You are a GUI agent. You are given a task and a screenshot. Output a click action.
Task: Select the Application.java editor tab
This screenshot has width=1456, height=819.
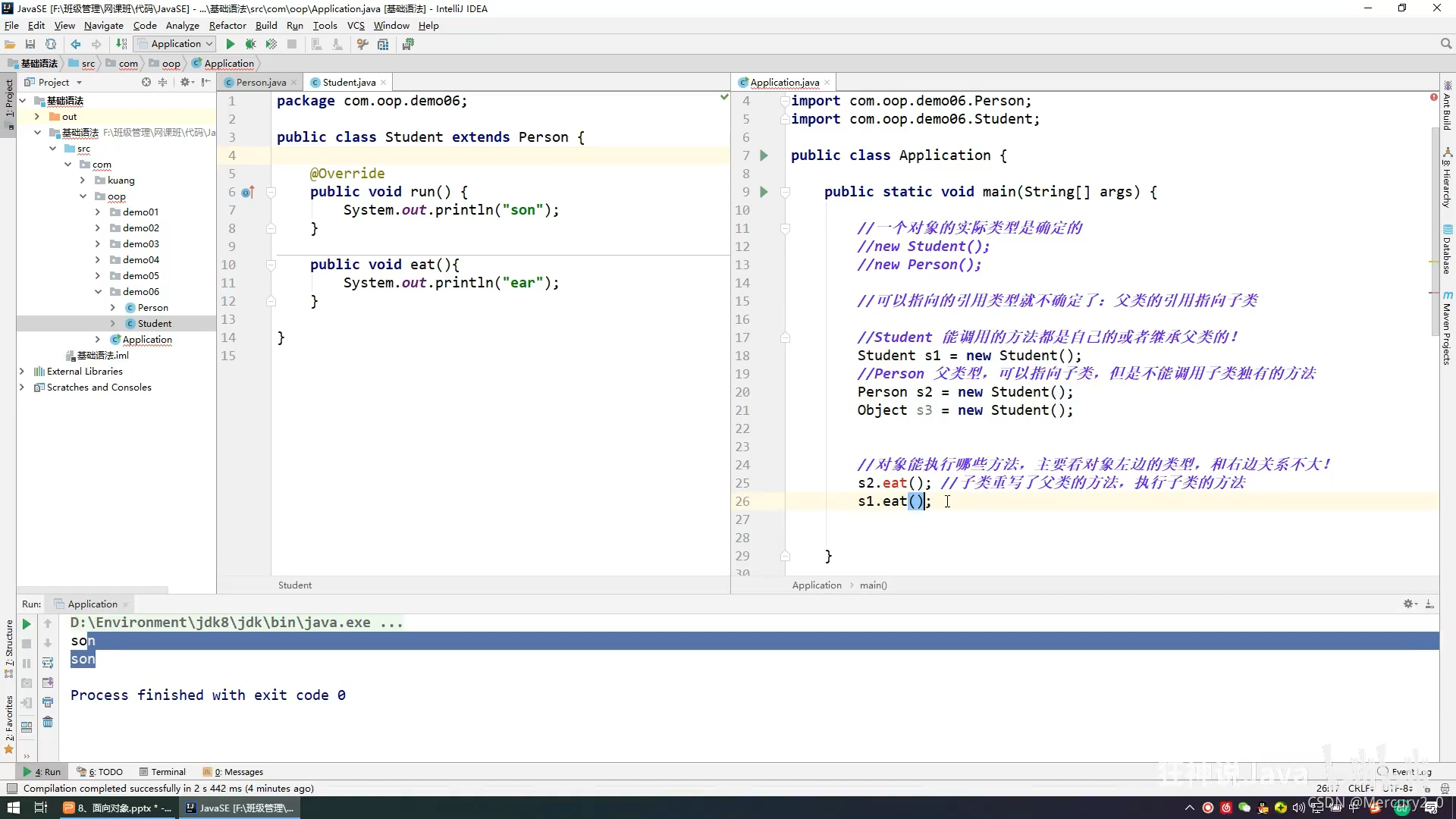point(784,82)
